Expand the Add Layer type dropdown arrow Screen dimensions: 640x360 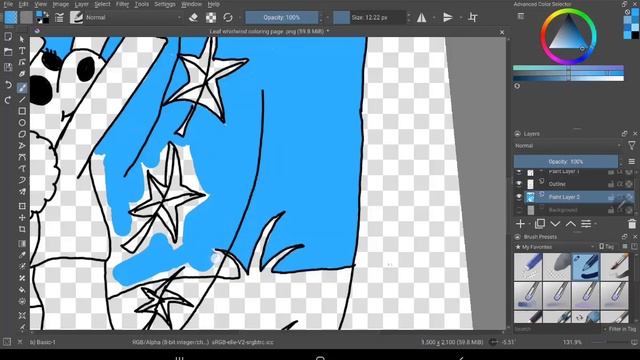[530, 224]
